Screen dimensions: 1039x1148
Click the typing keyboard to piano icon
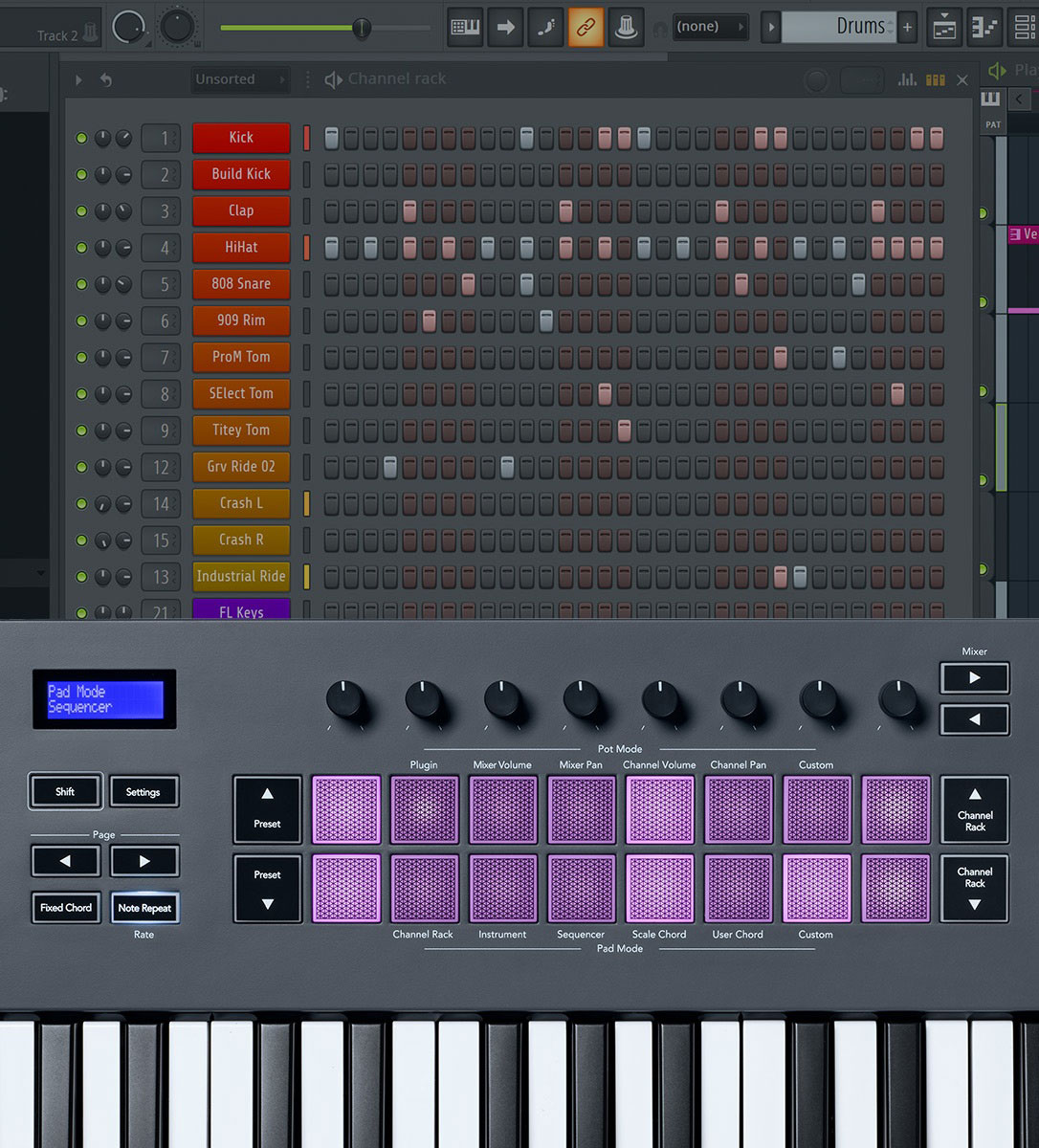[465, 26]
